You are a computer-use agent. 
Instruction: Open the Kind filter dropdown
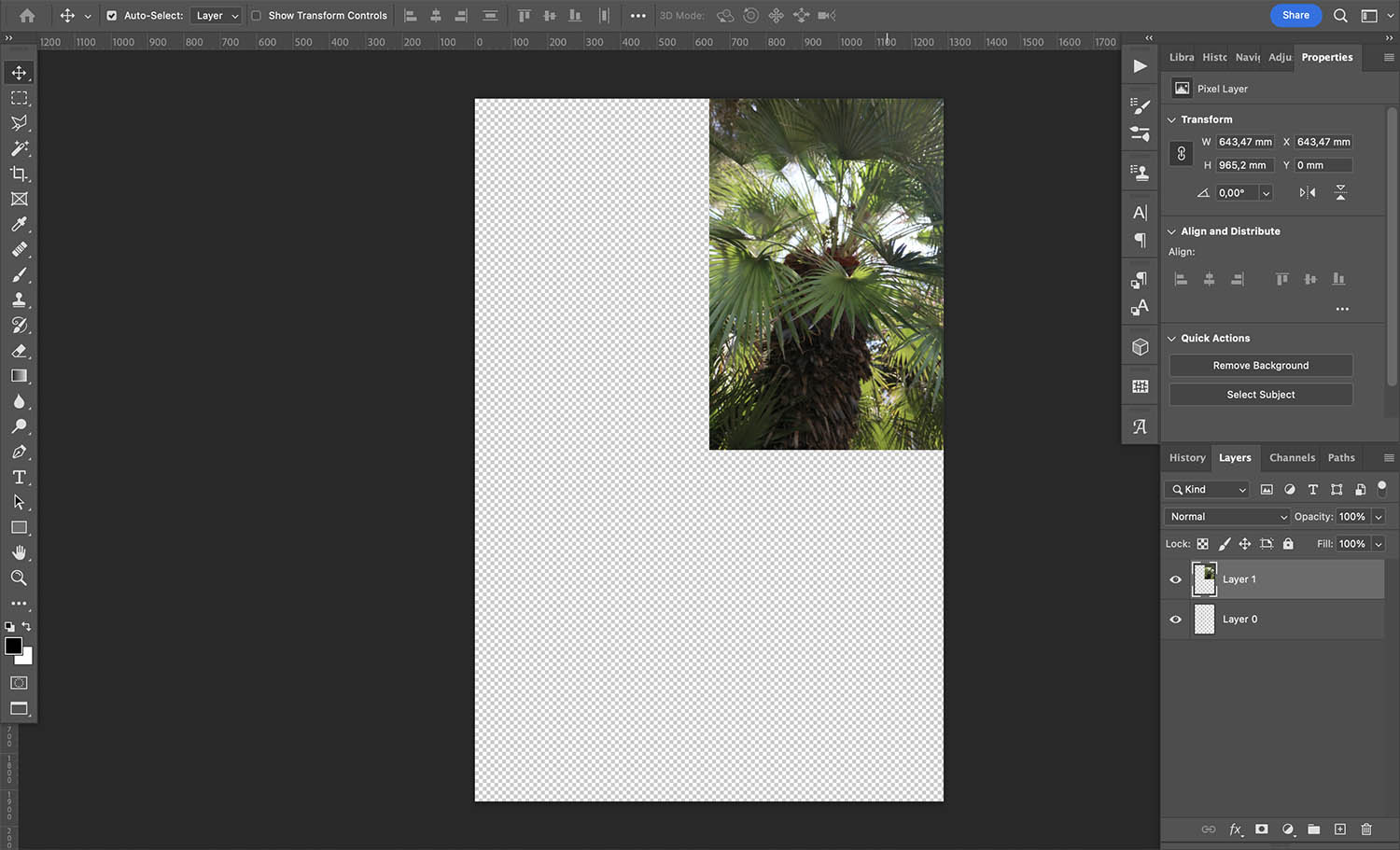[1206, 489]
